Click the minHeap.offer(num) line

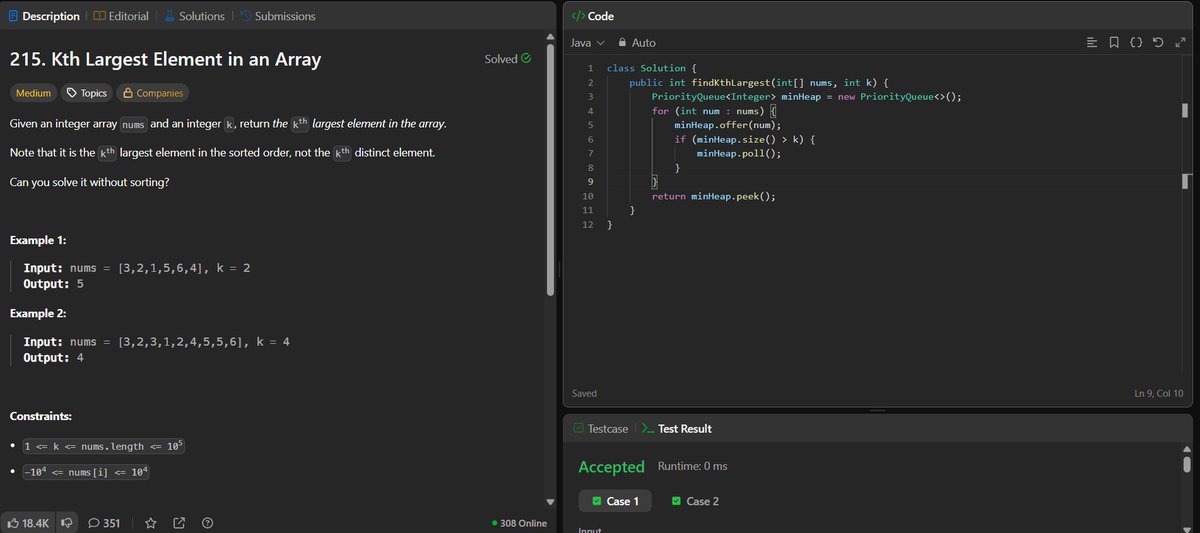[726, 125]
